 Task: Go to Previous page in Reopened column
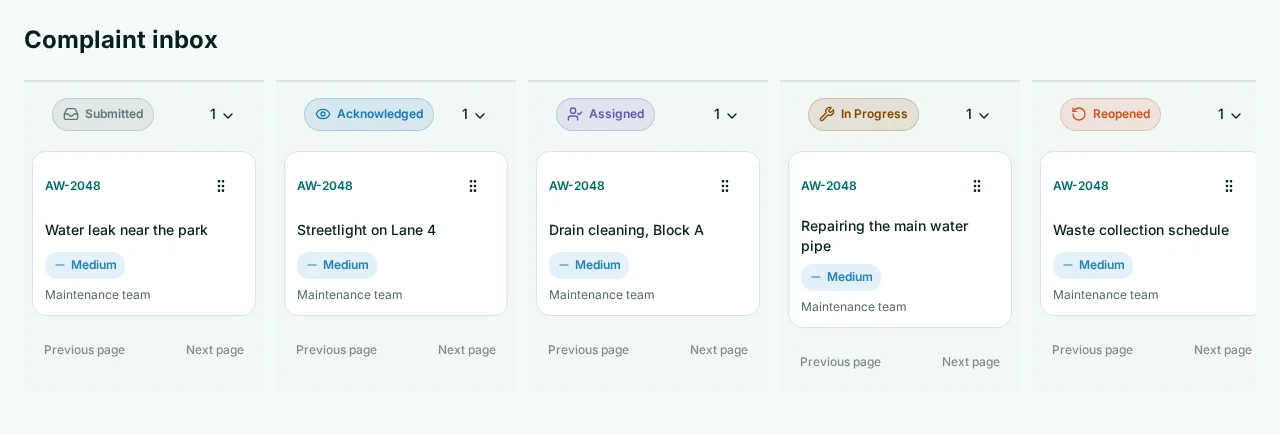(1092, 350)
